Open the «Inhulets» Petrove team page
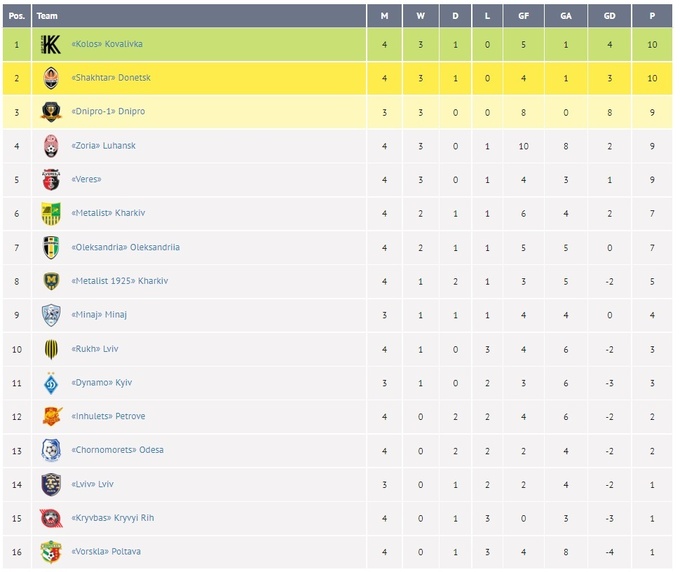680x572 pixels. click(x=108, y=416)
